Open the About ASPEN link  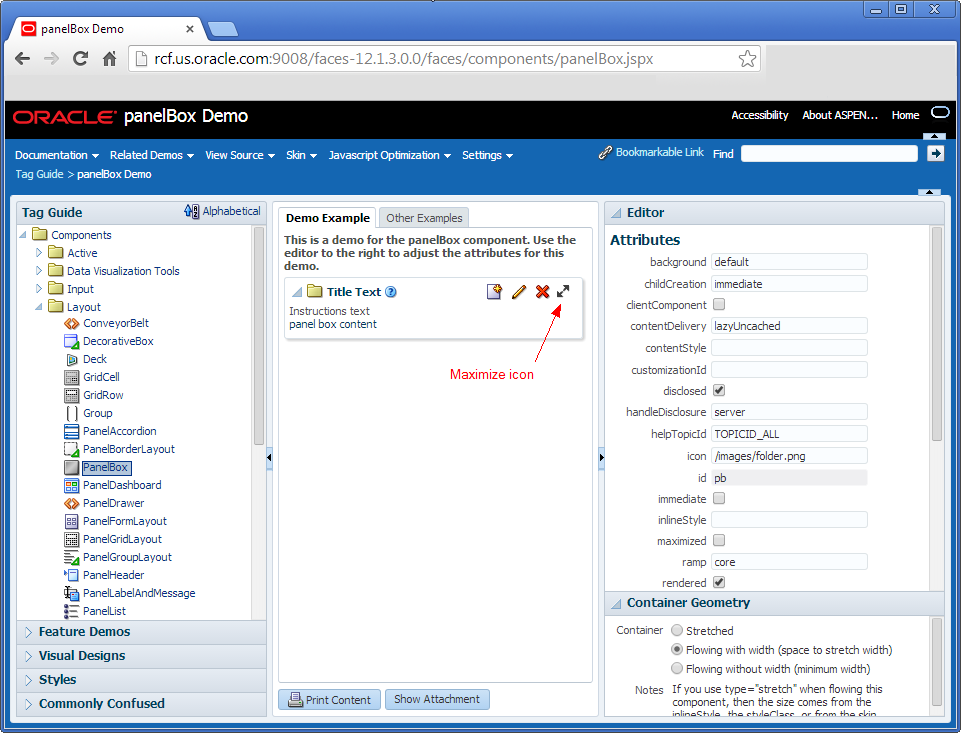(x=840, y=115)
